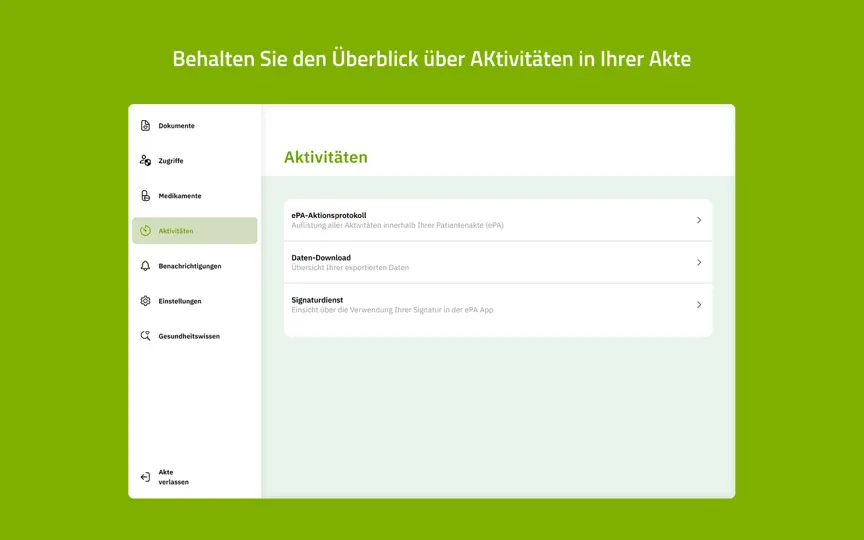Select the Aktivitäten sidebar label

pos(176,231)
